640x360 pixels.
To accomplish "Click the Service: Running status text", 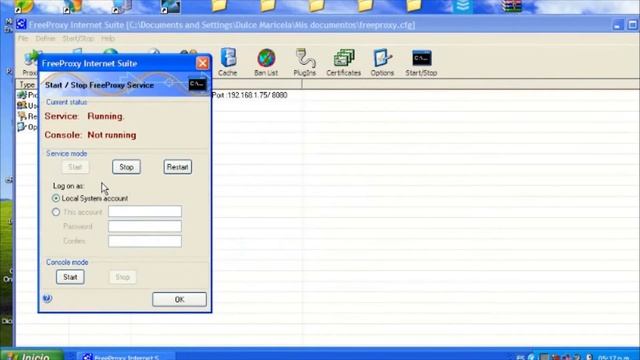I will point(84,116).
